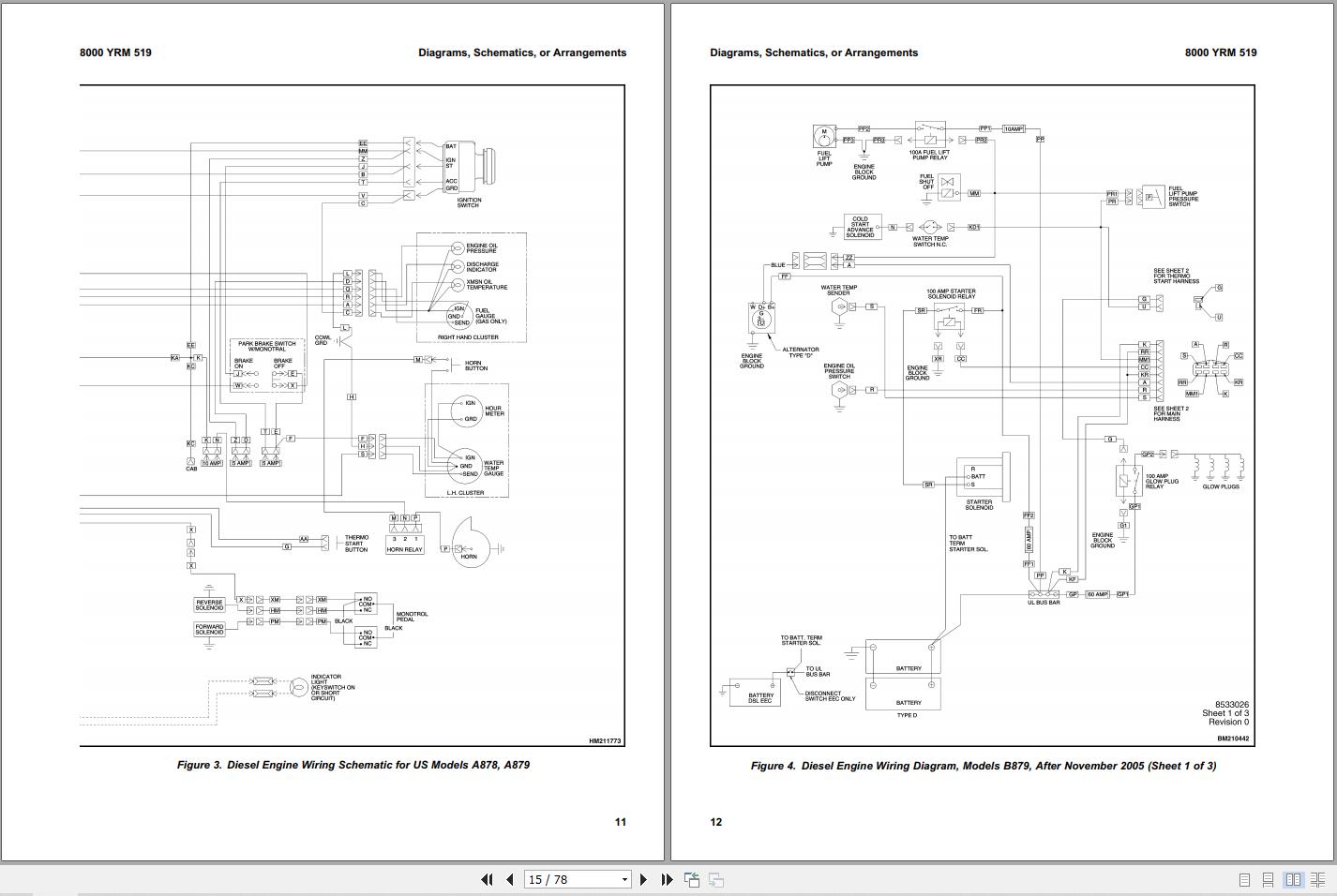
Task: Click the Figure 3 caption for models A878, A879
Action: pos(353,765)
